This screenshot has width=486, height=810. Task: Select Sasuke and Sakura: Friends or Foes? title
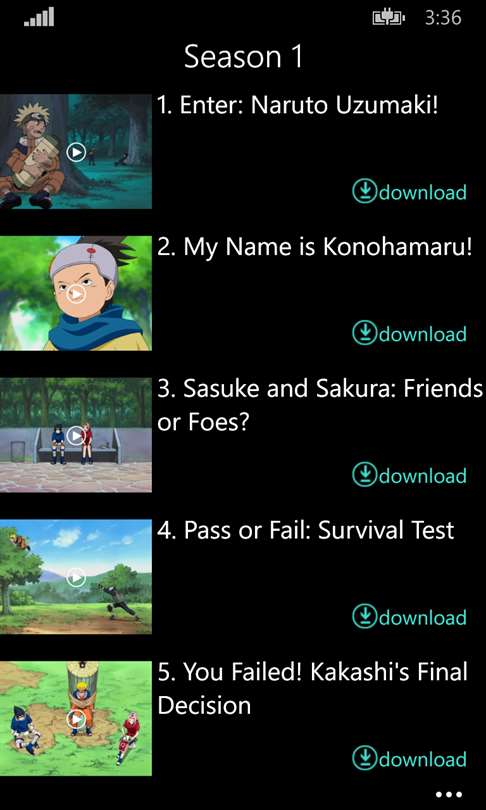click(x=320, y=406)
